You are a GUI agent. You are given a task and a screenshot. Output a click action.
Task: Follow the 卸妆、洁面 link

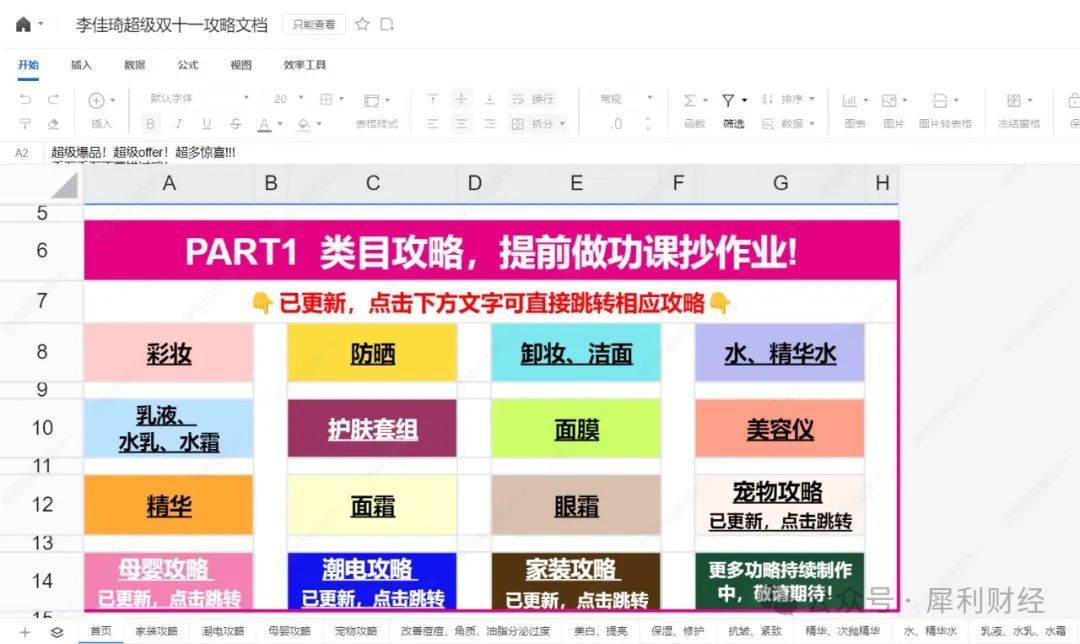tap(577, 354)
